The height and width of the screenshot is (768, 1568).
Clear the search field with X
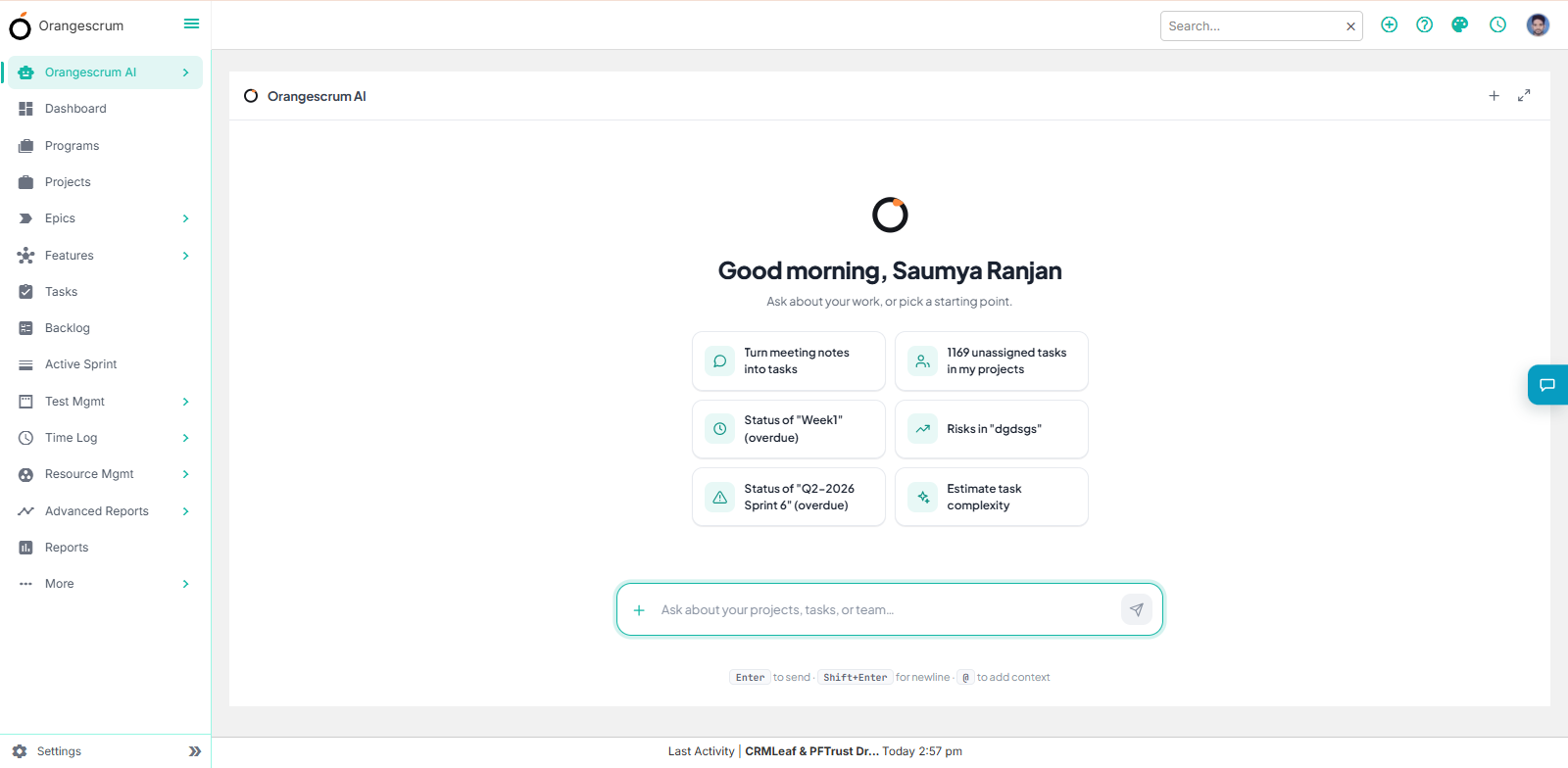tap(1350, 26)
